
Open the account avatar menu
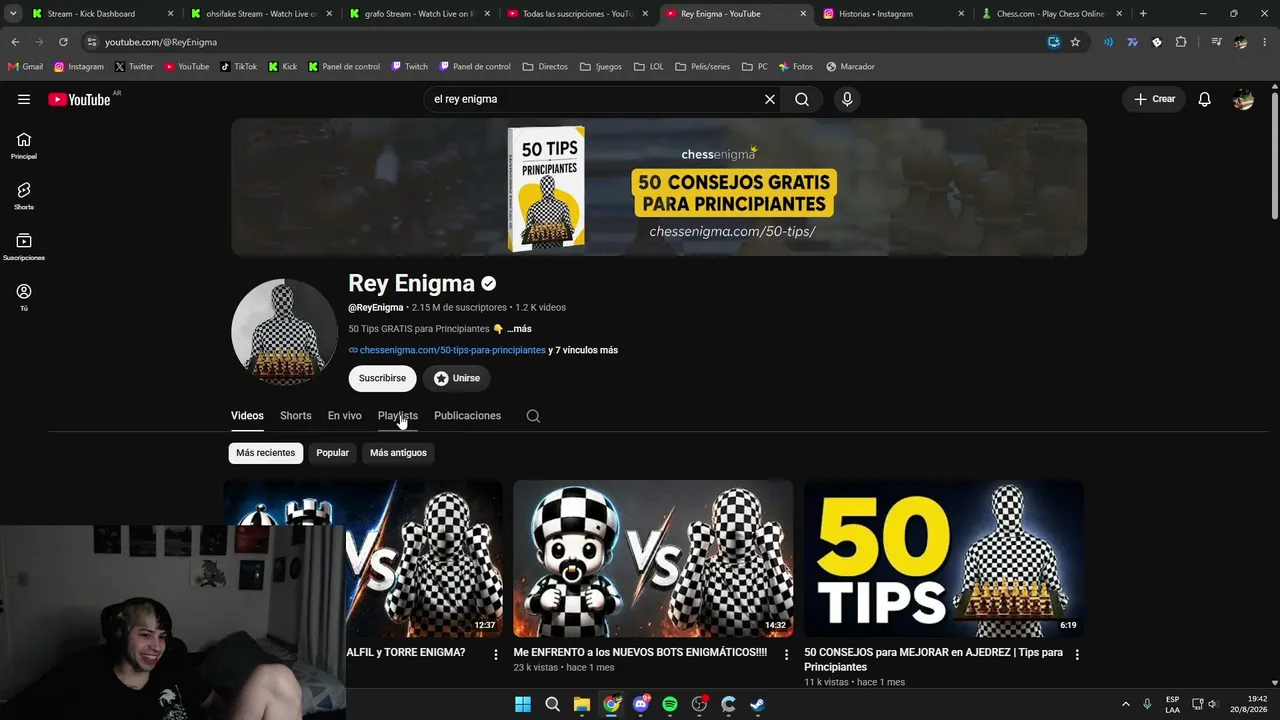1243,99
